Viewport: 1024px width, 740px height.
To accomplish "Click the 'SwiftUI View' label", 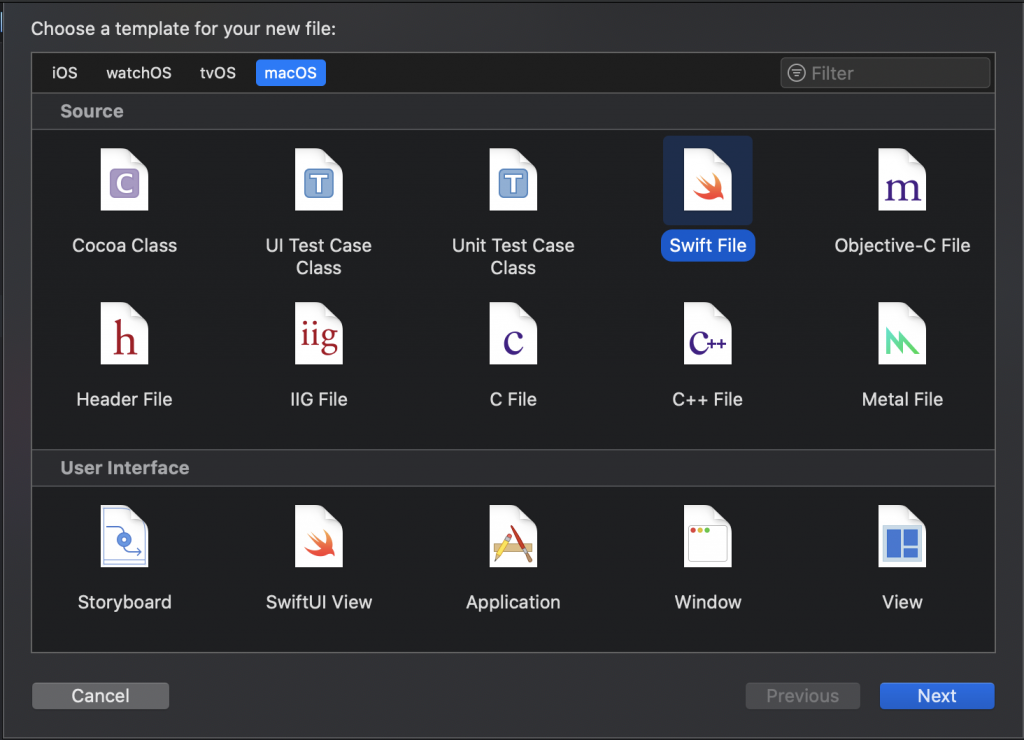I will point(319,602).
